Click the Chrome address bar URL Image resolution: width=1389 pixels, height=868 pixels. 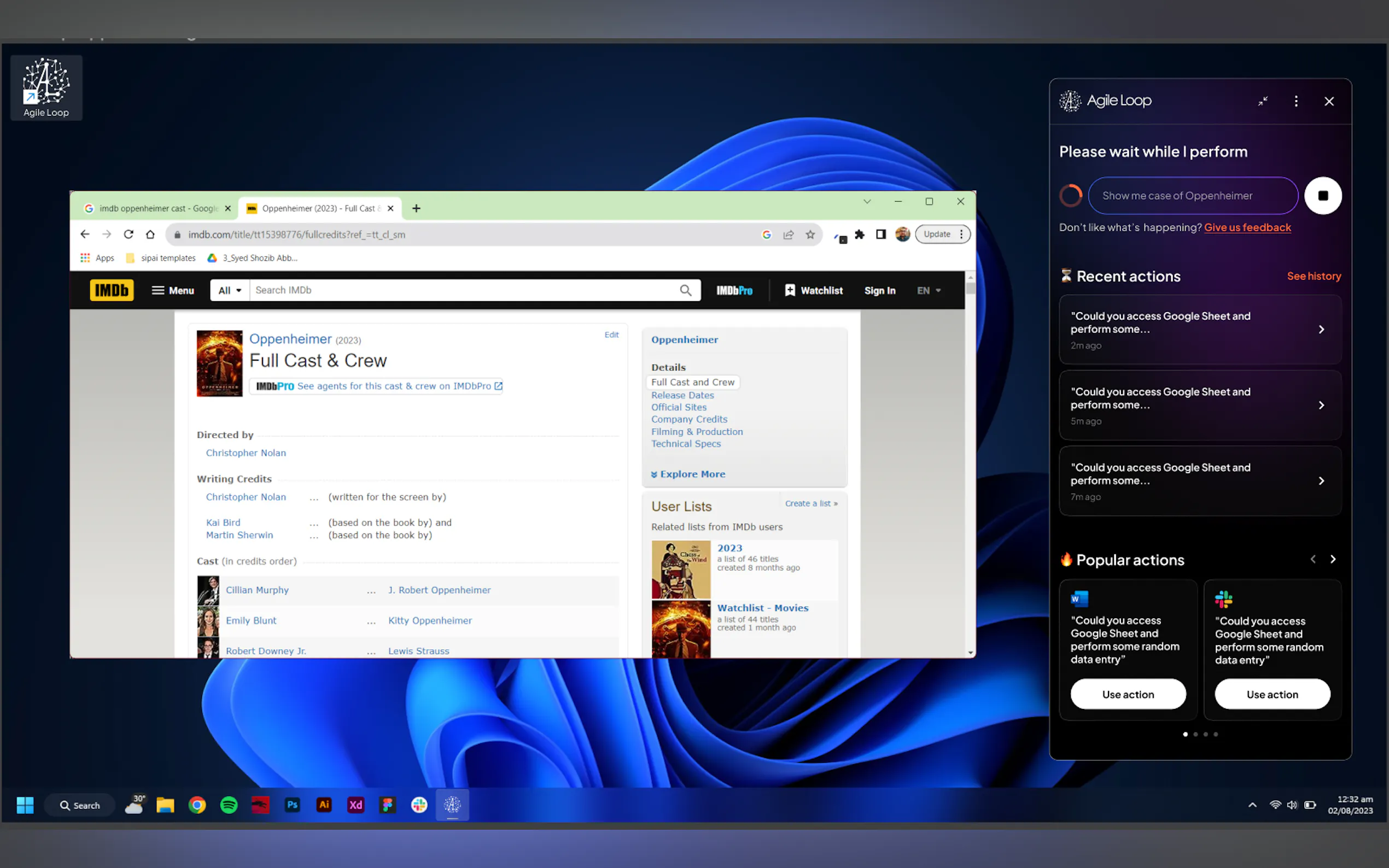pyautogui.click(x=296, y=234)
